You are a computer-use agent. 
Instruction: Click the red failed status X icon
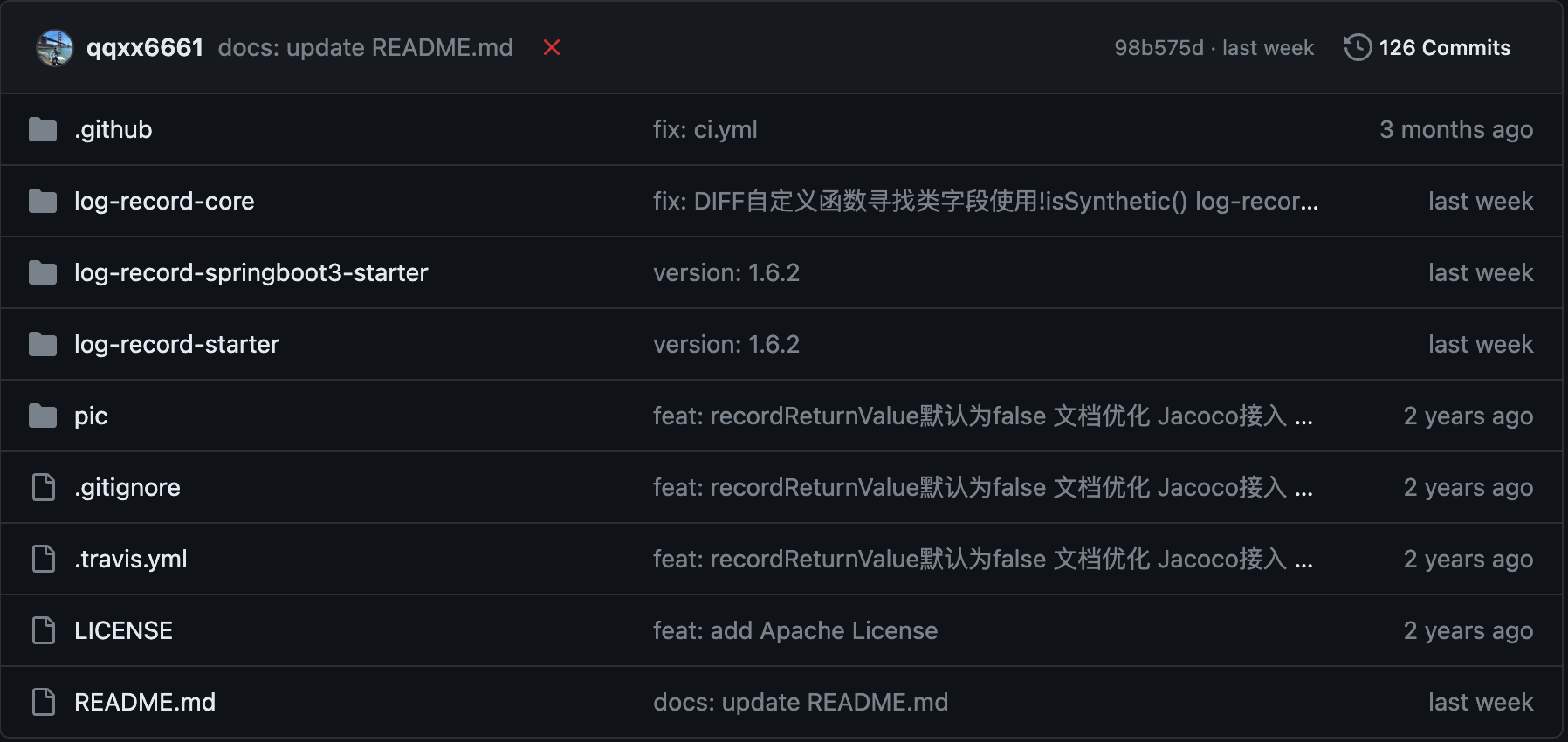[552, 47]
